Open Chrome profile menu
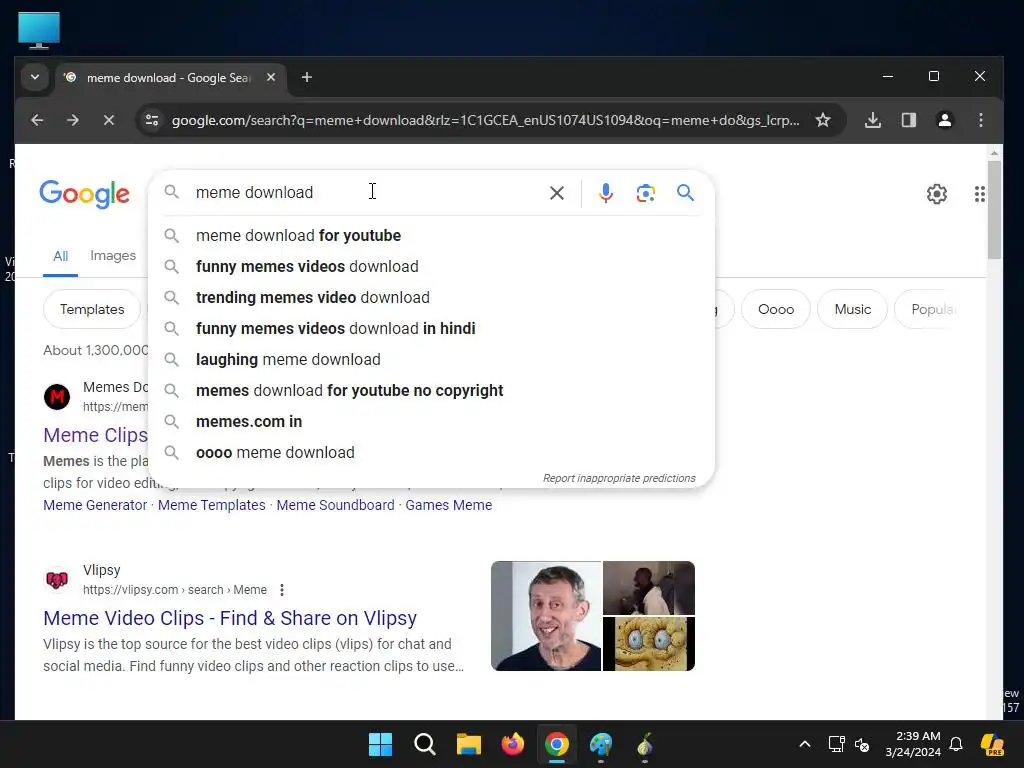 (x=944, y=120)
